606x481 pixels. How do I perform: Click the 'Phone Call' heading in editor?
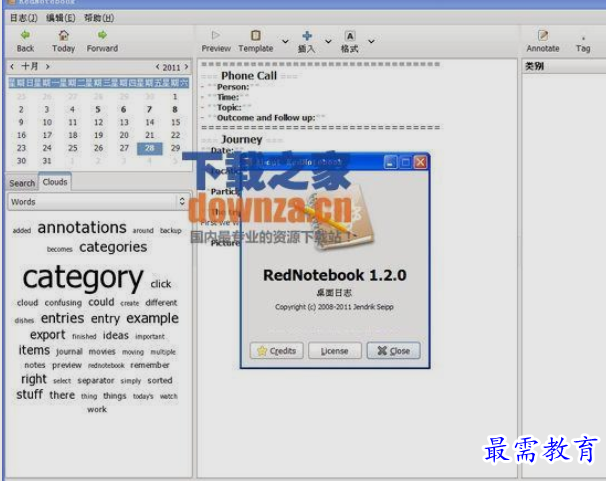point(249,76)
